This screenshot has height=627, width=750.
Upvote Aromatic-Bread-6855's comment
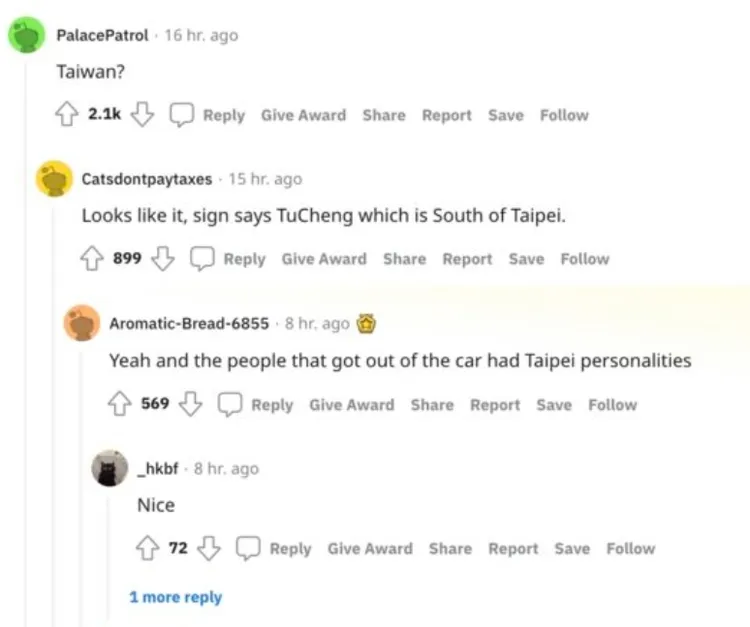pos(121,404)
